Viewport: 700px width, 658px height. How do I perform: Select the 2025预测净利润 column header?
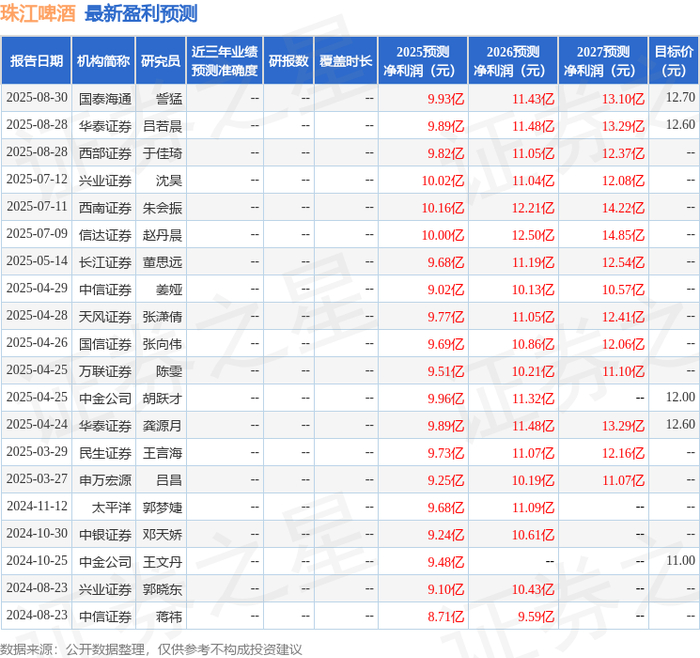coord(423,61)
